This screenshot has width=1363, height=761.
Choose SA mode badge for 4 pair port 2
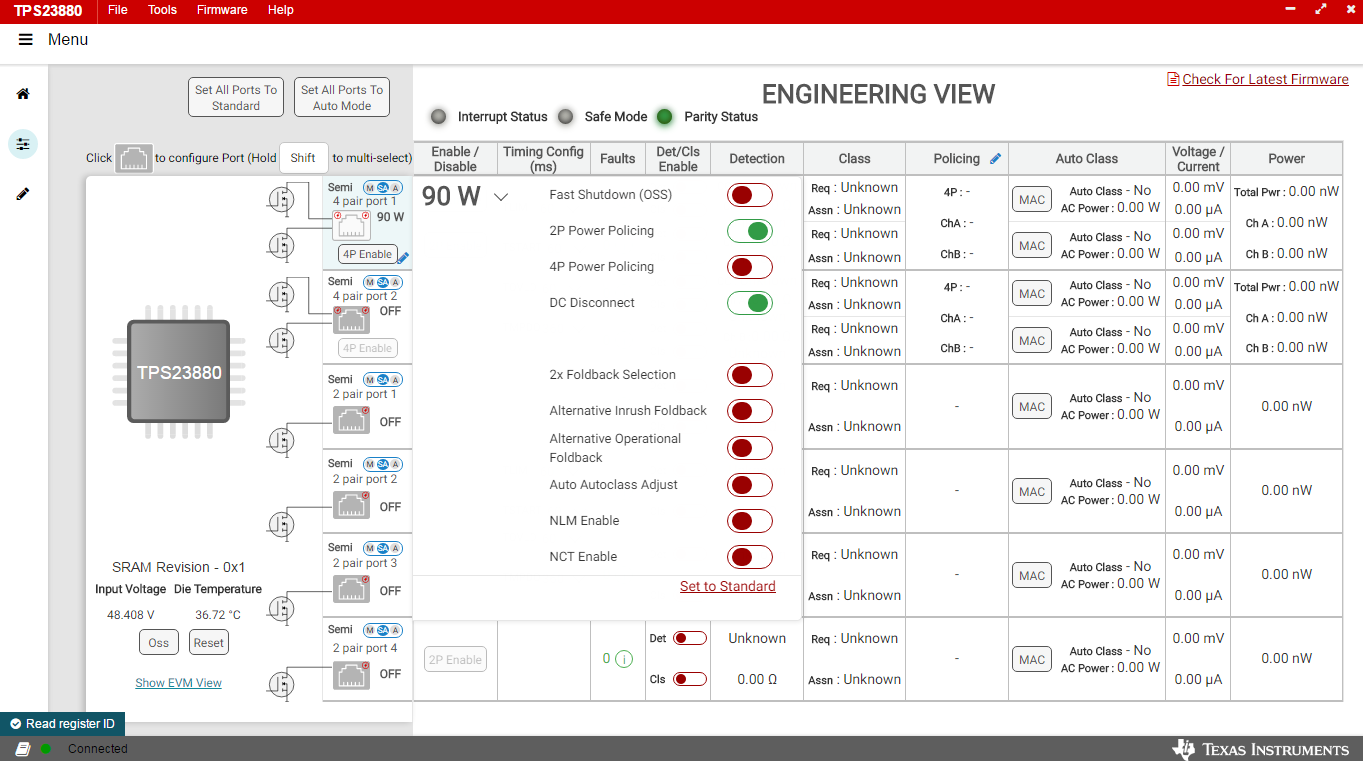click(x=382, y=282)
